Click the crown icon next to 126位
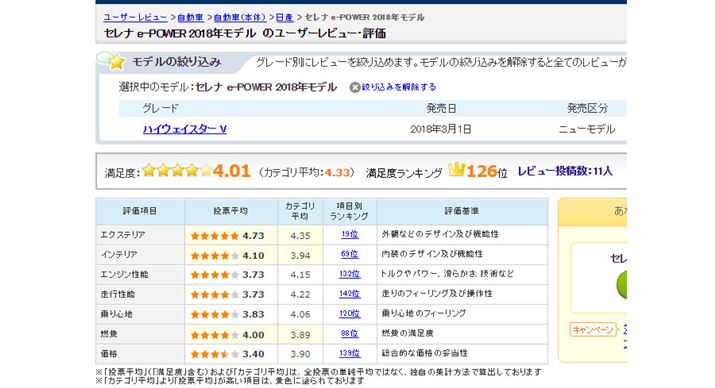 point(456,170)
